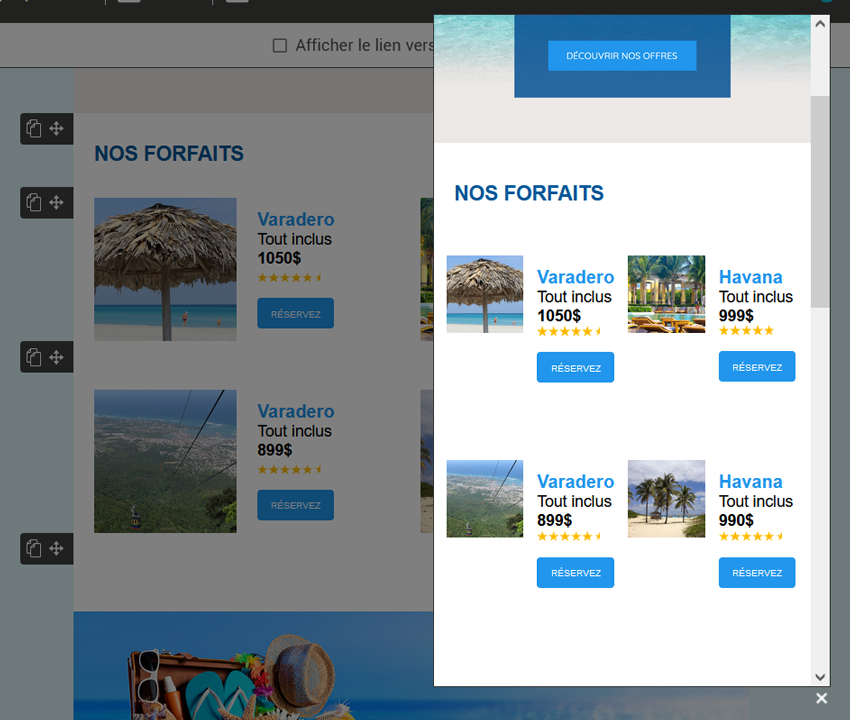
Task: Duplicate the Varadero 1050$ row block
Action: pos(34,203)
